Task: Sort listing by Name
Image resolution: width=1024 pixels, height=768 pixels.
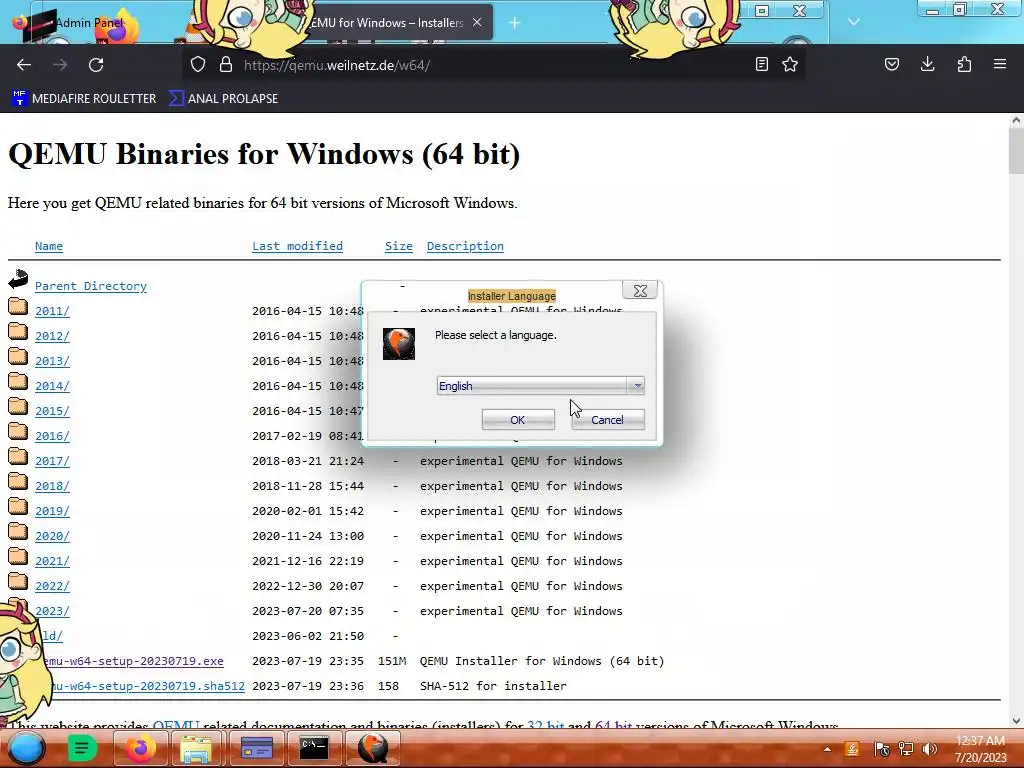Action: [x=49, y=246]
